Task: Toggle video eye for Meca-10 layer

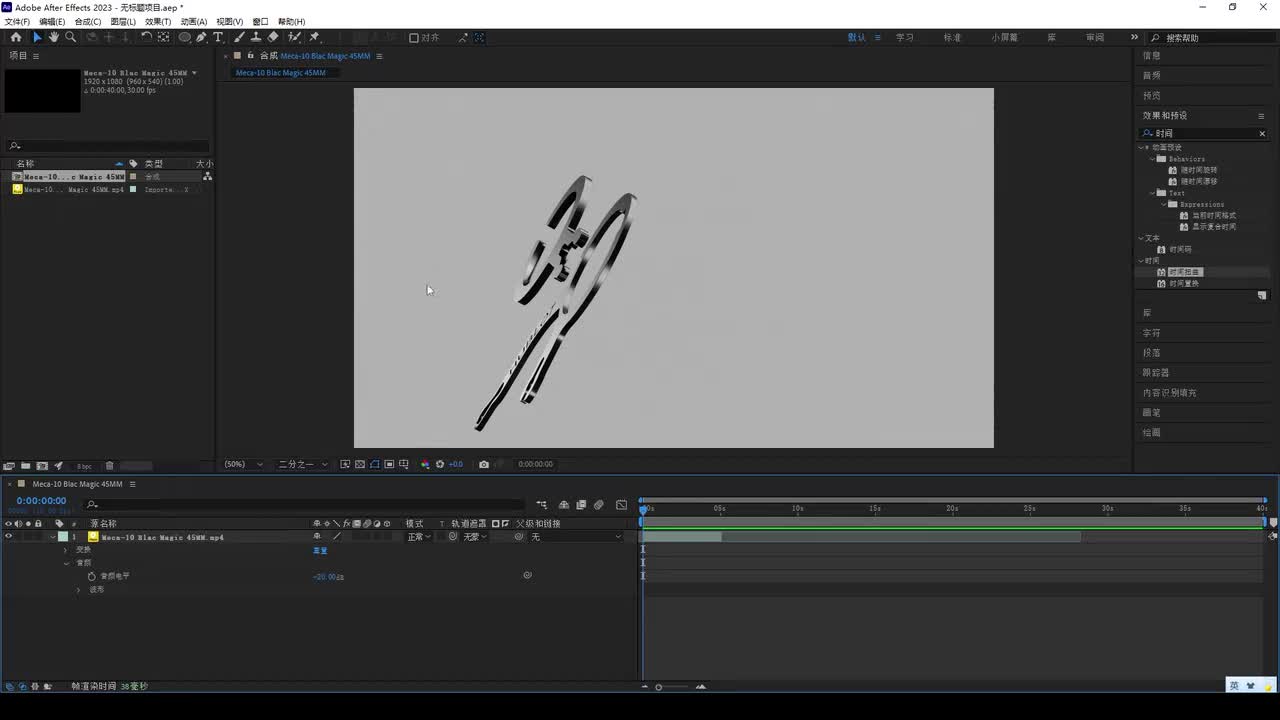Action: 9,537
